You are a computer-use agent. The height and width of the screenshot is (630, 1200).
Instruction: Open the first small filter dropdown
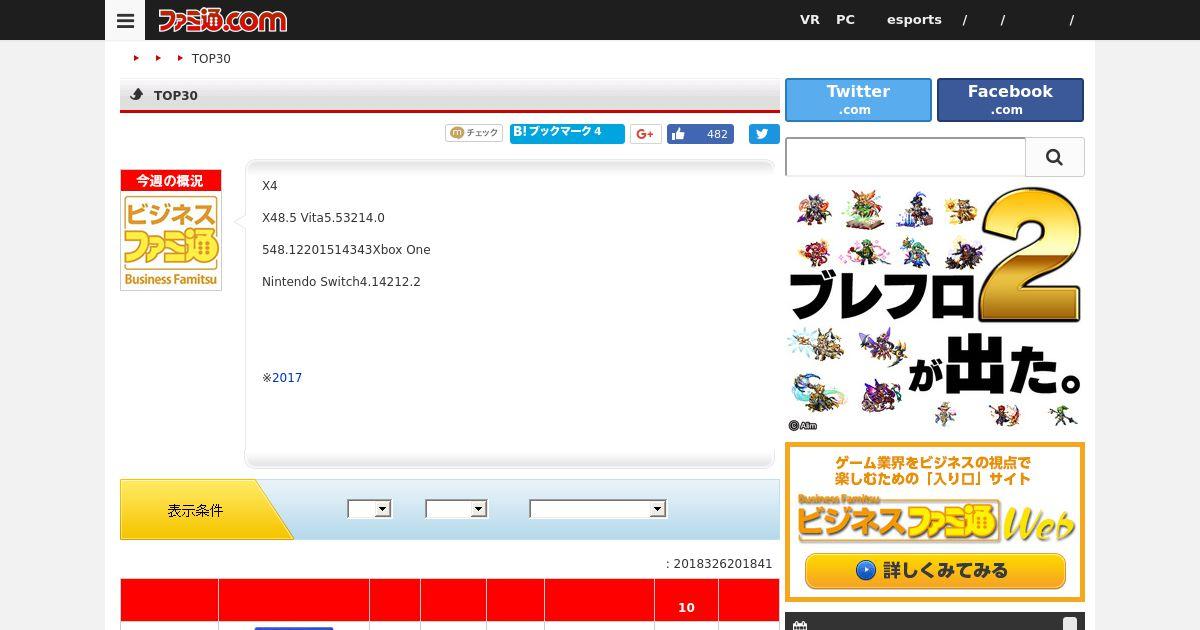point(369,509)
